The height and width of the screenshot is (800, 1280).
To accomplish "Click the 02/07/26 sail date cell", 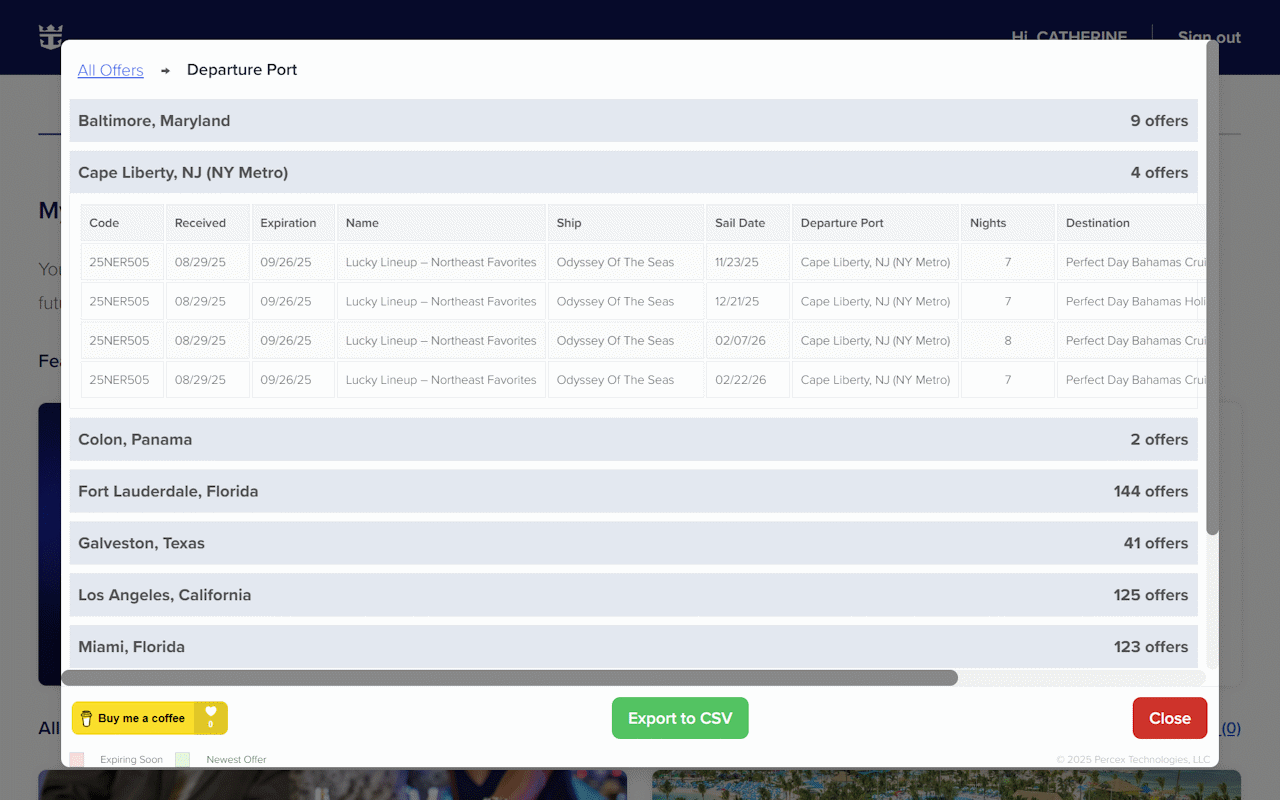I will pos(748,340).
